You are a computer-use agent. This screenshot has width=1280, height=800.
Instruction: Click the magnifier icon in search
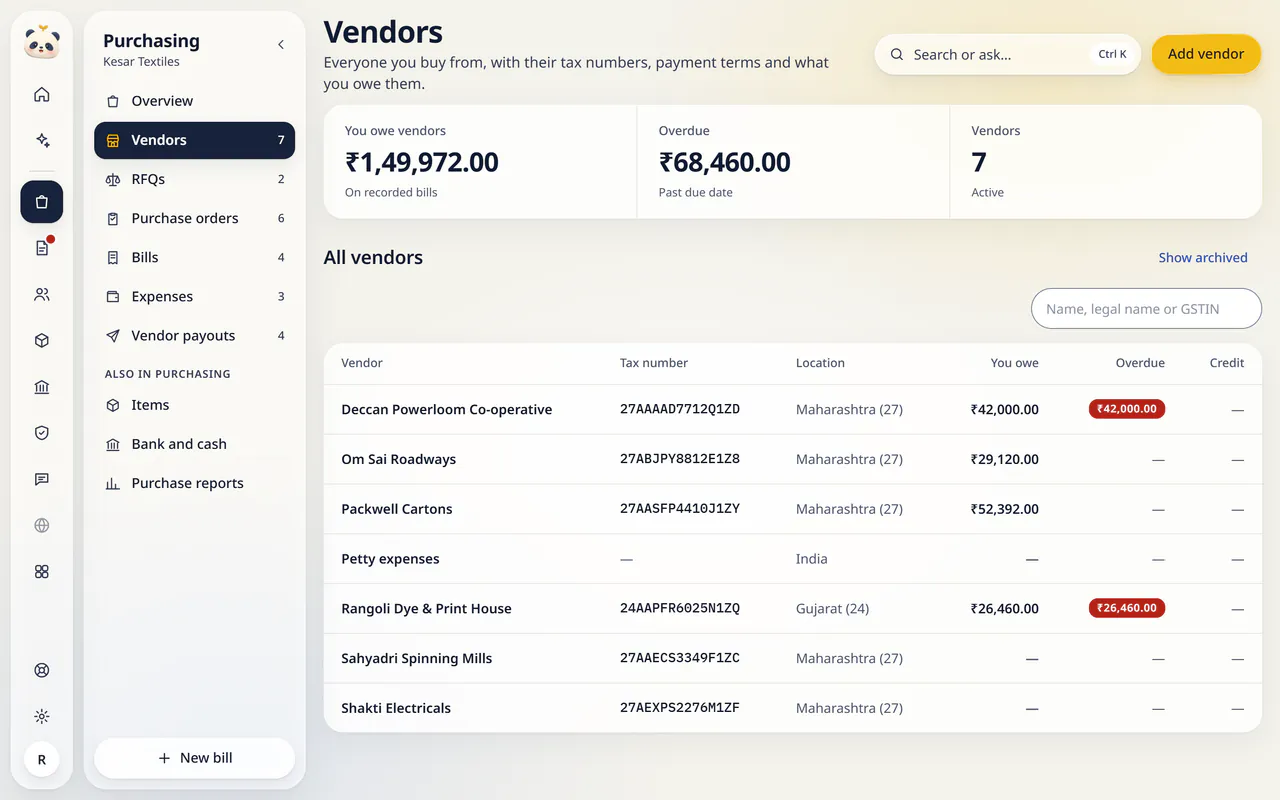point(897,55)
